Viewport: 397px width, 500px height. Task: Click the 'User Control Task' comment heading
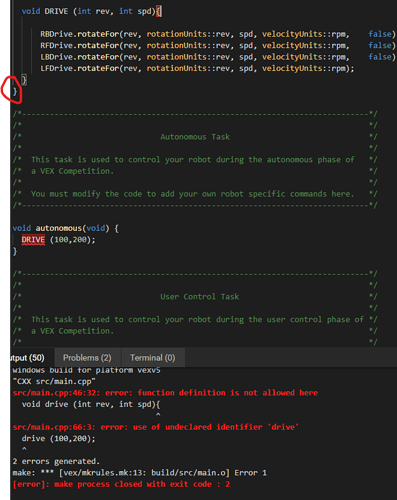[x=200, y=297]
